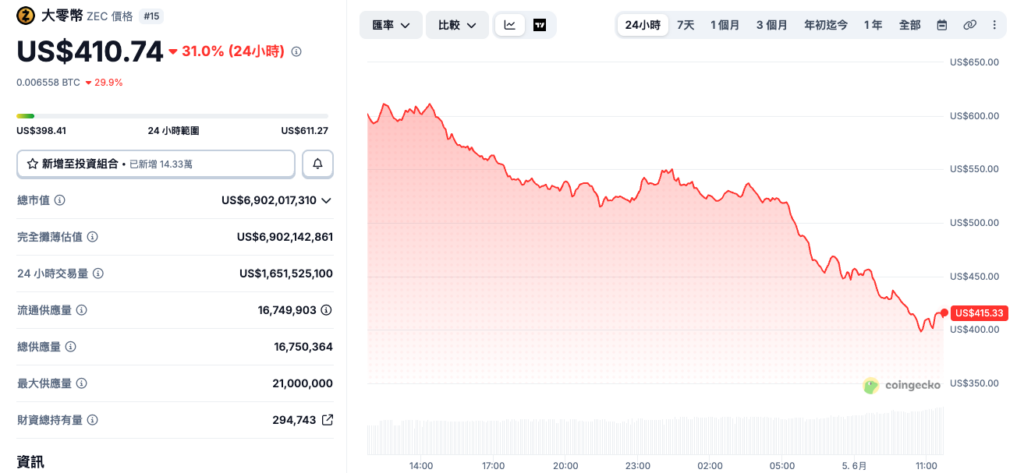Click the Zcash coin logo icon
1024x473 pixels.
pyautogui.click(x=25, y=15)
